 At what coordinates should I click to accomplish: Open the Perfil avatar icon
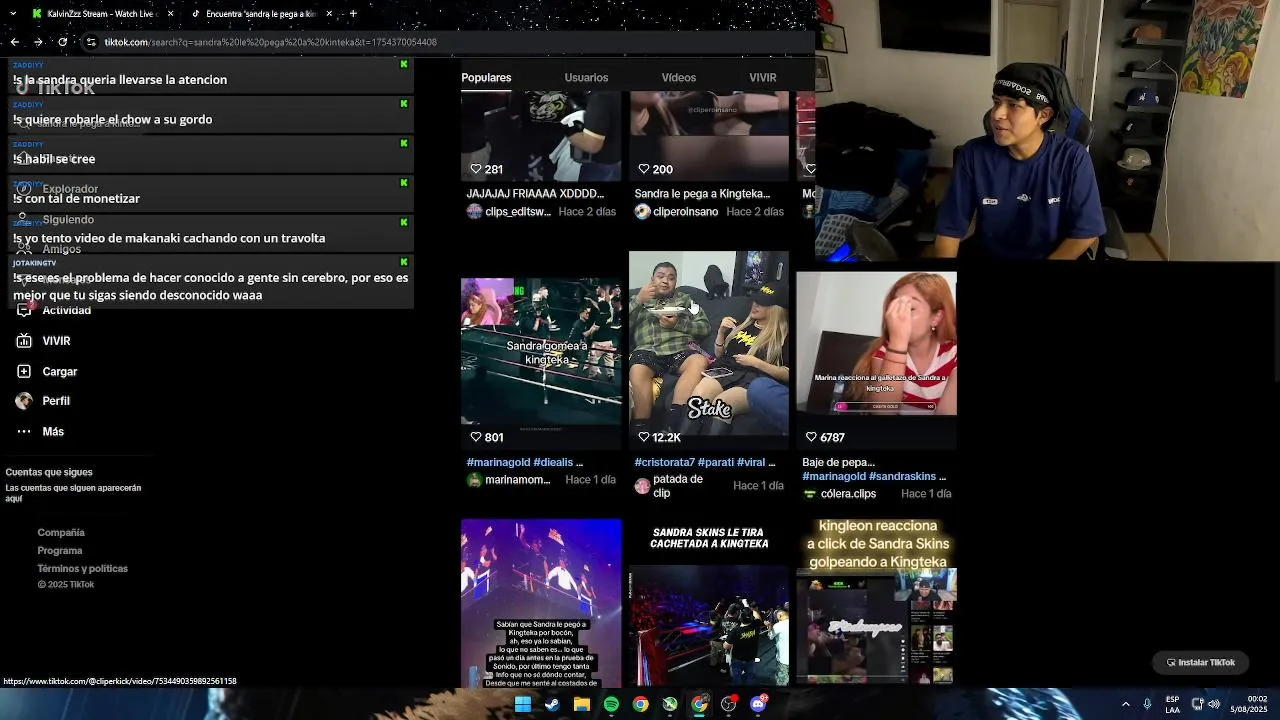[x=24, y=401]
